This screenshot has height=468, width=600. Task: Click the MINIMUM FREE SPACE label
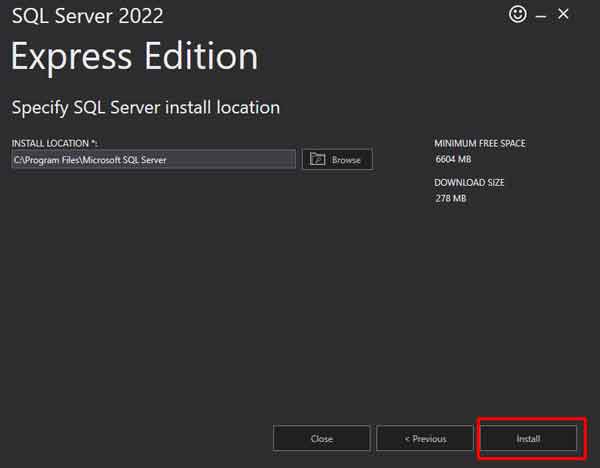[x=480, y=143]
